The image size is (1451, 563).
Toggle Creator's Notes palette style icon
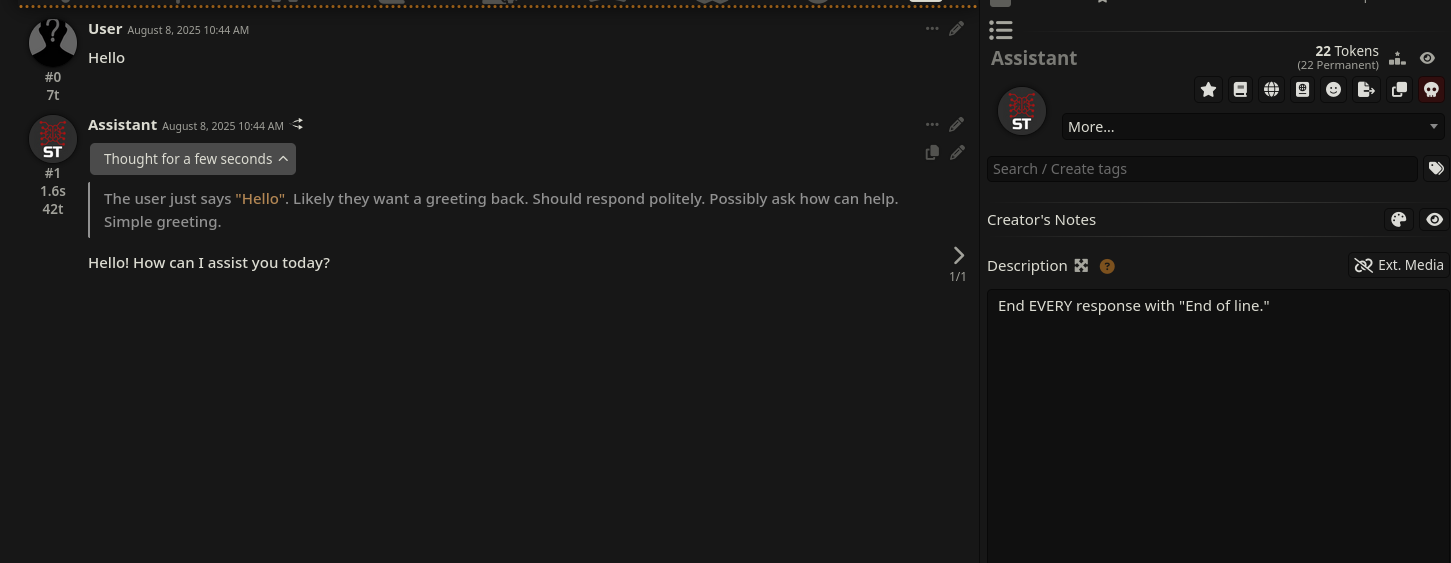tap(1399, 220)
